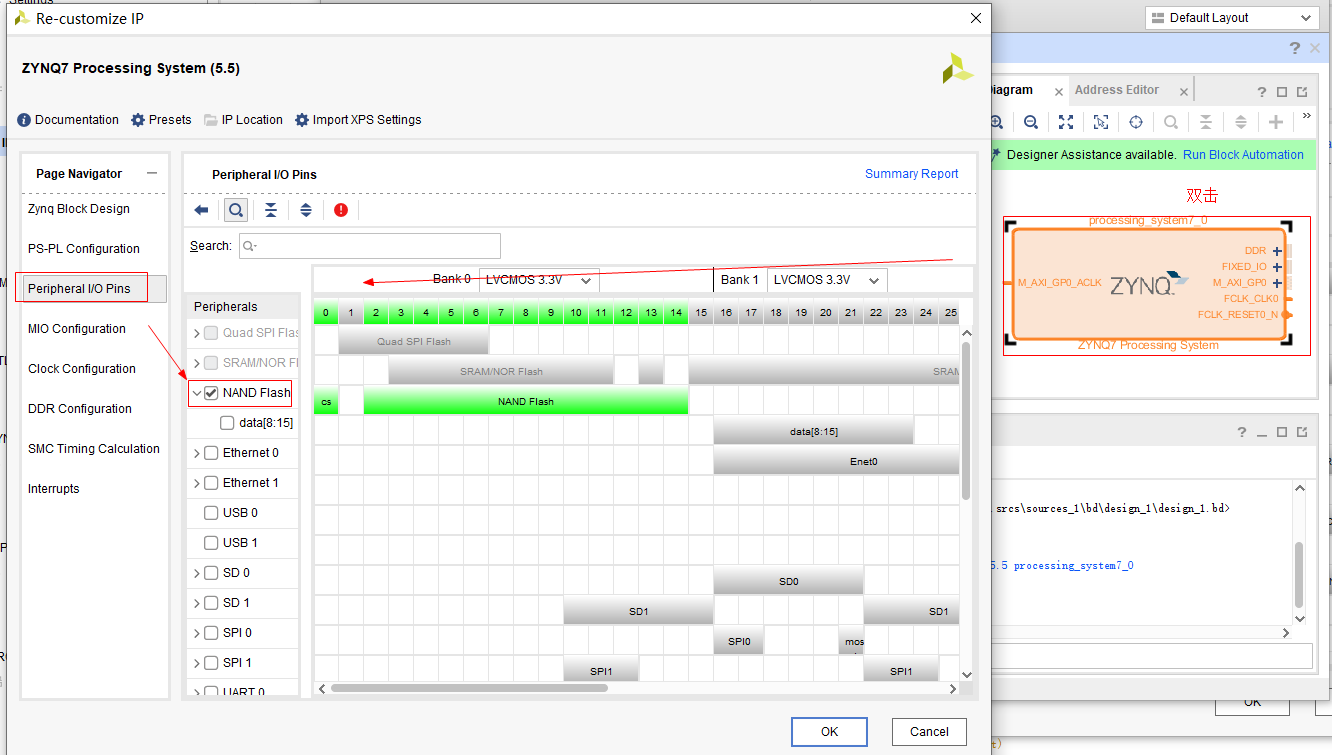Go to Clock Configuration page

click(x=82, y=369)
